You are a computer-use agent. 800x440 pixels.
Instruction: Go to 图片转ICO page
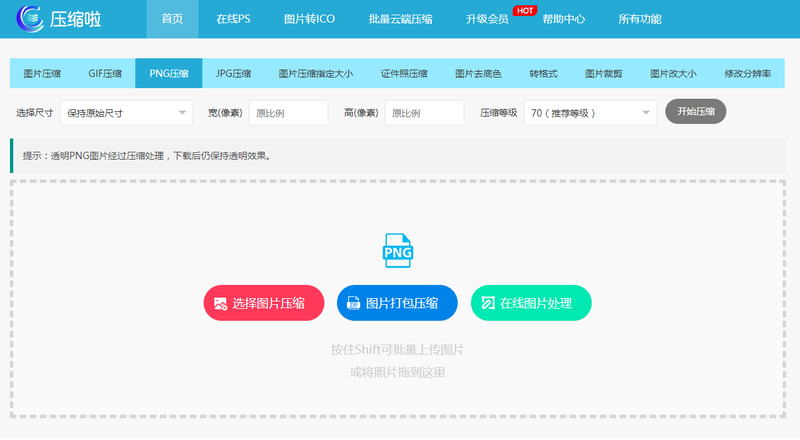click(x=309, y=19)
